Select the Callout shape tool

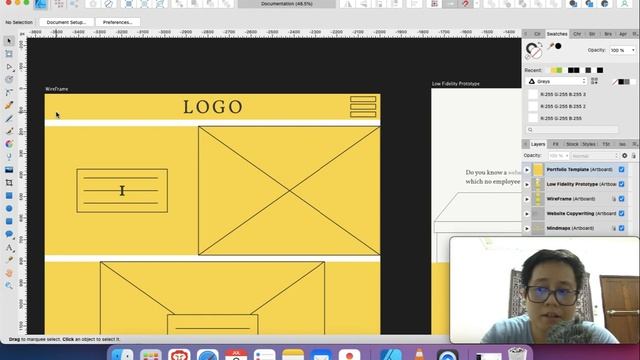point(9,234)
